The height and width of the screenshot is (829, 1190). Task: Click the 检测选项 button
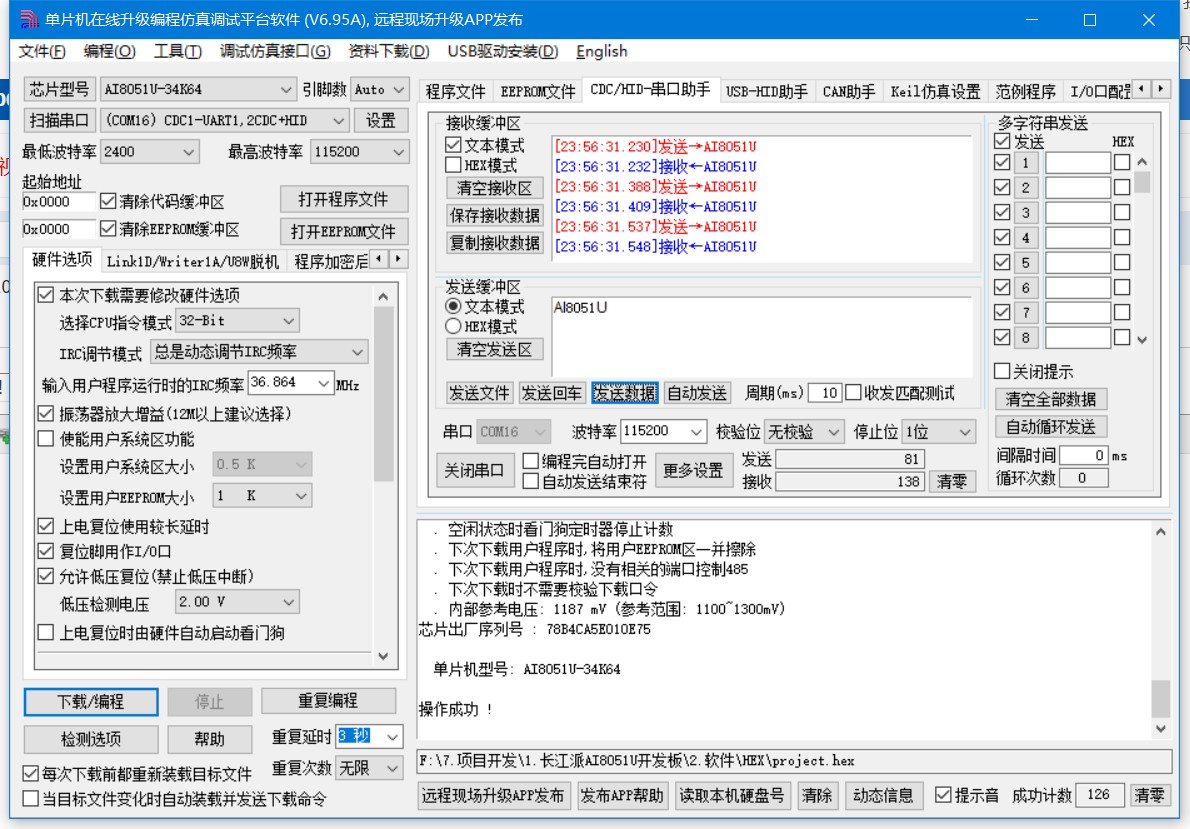click(91, 739)
